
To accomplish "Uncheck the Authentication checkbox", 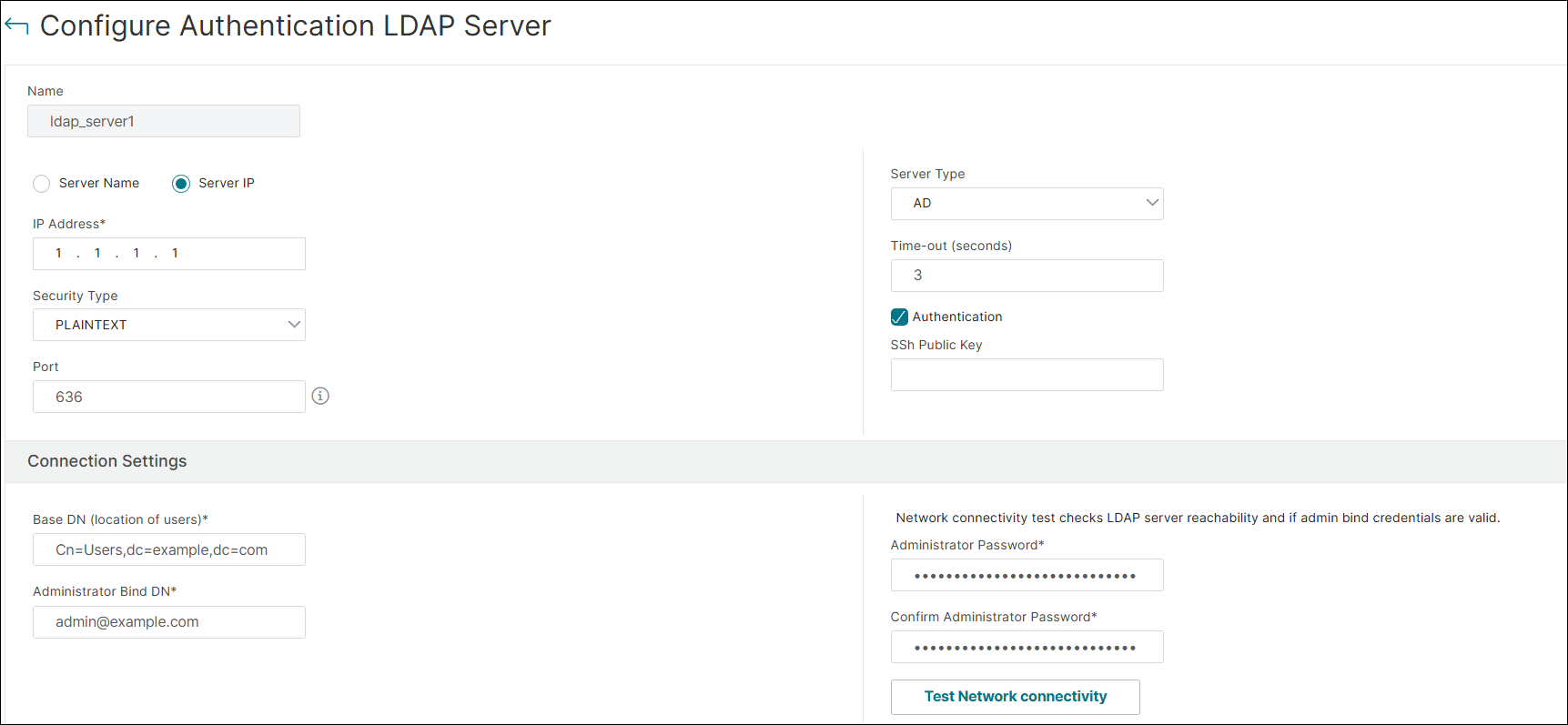I will coord(899,317).
